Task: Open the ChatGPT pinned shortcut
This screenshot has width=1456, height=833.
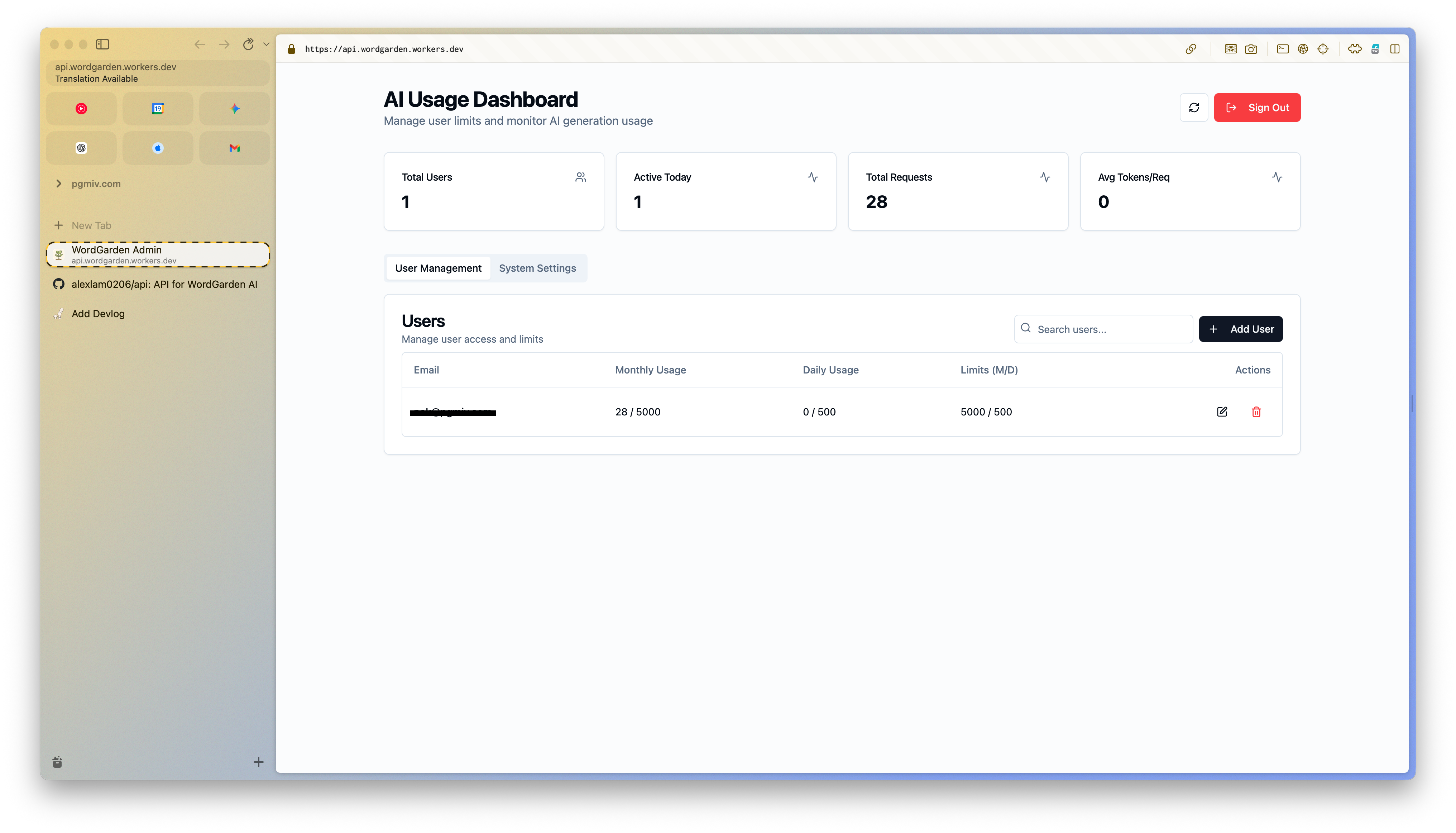Action: pyautogui.click(x=81, y=148)
